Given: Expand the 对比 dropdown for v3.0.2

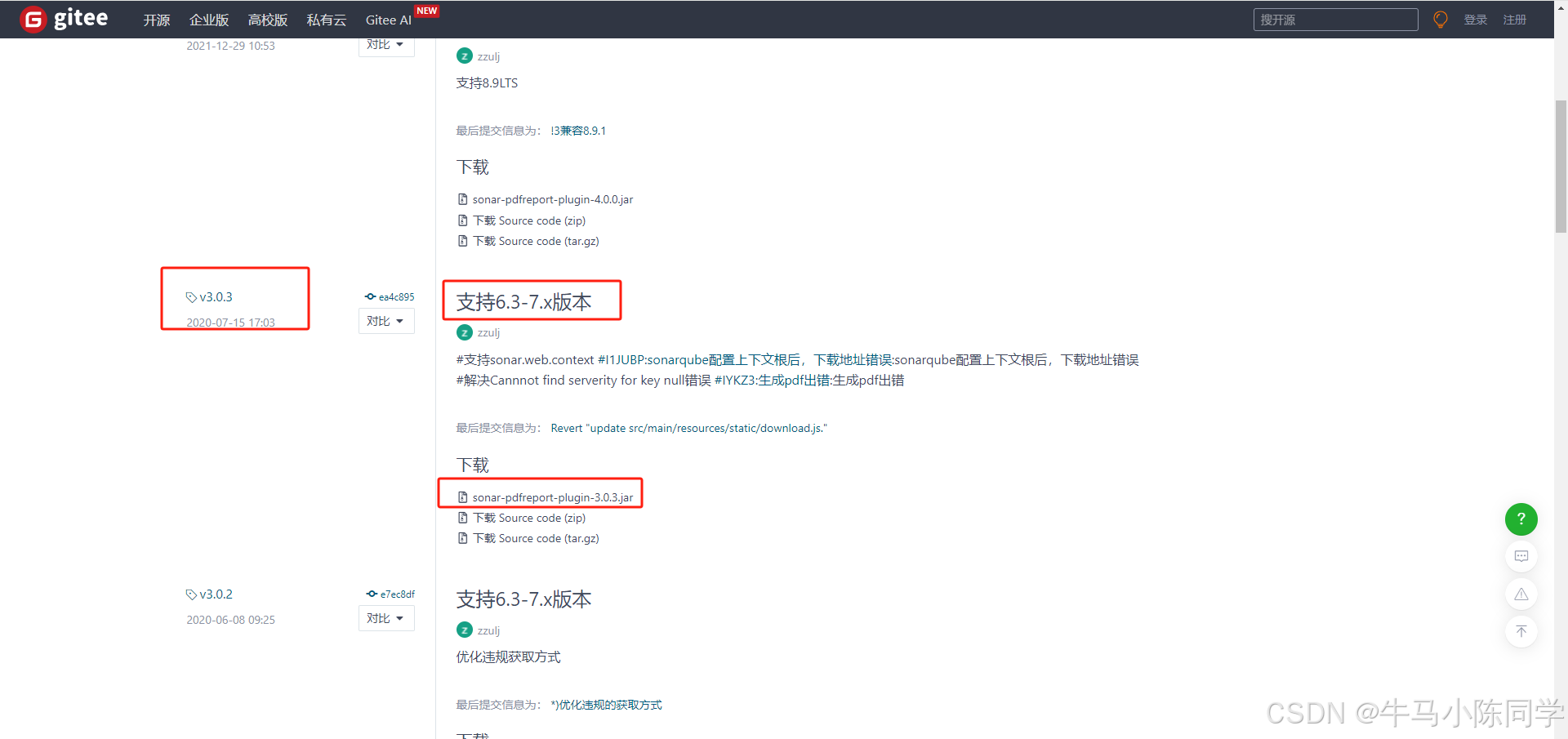Looking at the screenshot, I should [x=386, y=618].
